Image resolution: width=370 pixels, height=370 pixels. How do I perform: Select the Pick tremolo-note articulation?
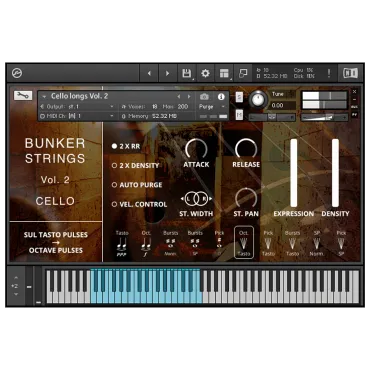point(219,243)
